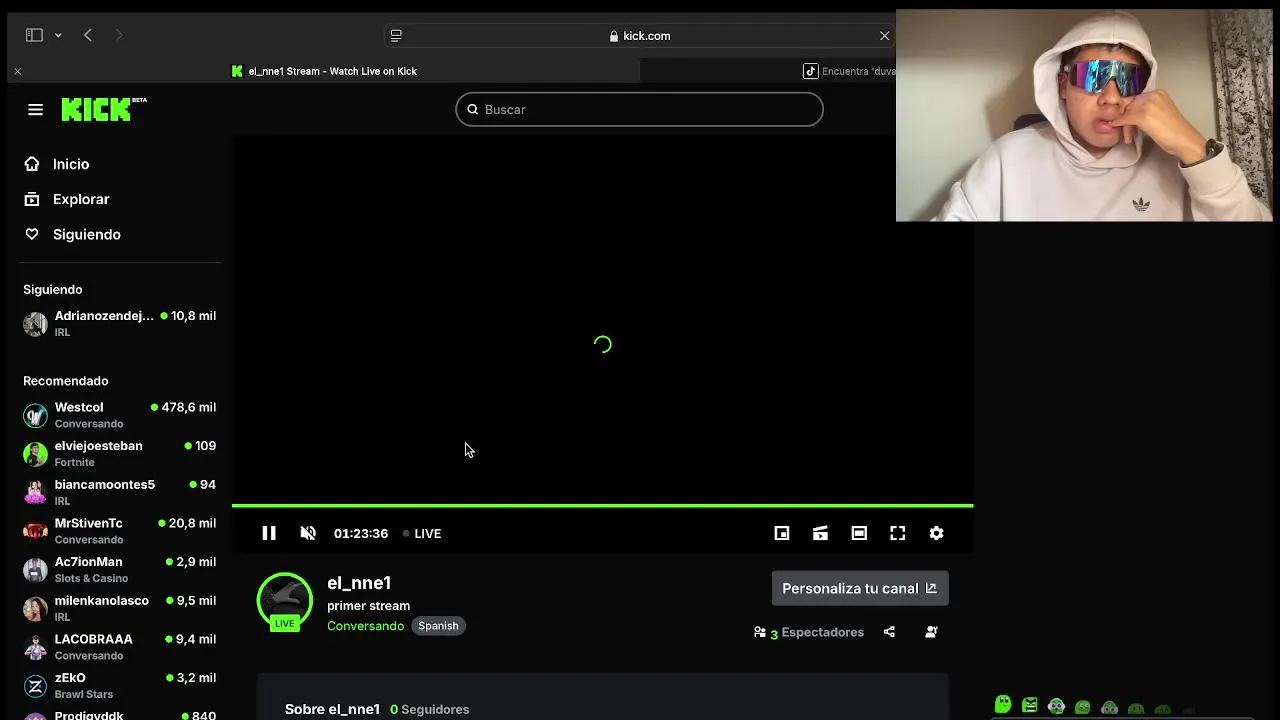Click kick.com address bar
This screenshot has height=720, width=1280.
pyautogui.click(x=640, y=36)
